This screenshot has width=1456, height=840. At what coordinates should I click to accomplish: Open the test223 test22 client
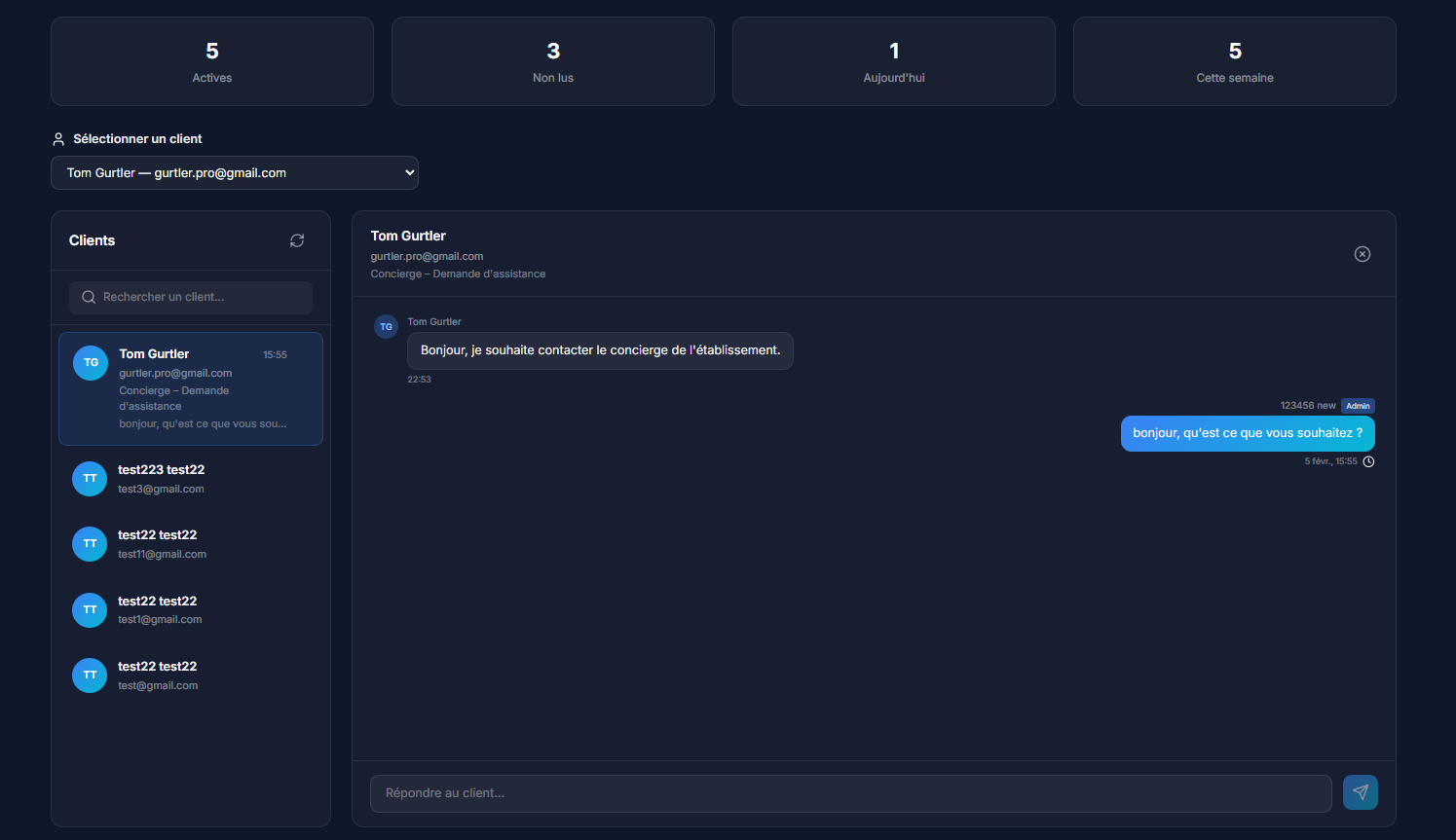(x=191, y=479)
